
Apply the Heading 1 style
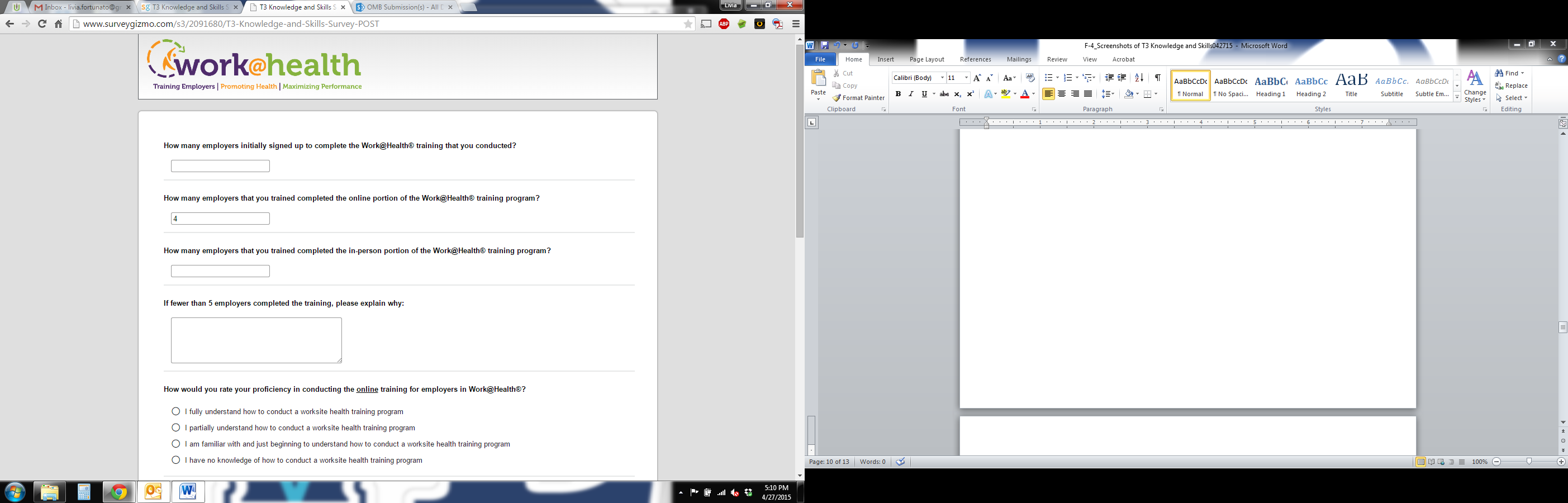[x=1270, y=86]
